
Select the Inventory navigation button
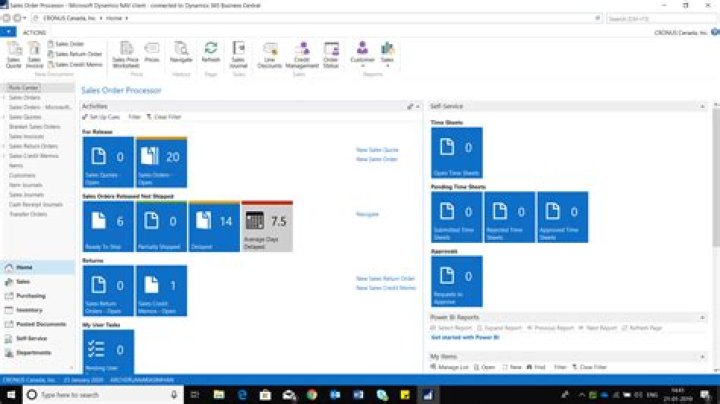pos(38,310)
